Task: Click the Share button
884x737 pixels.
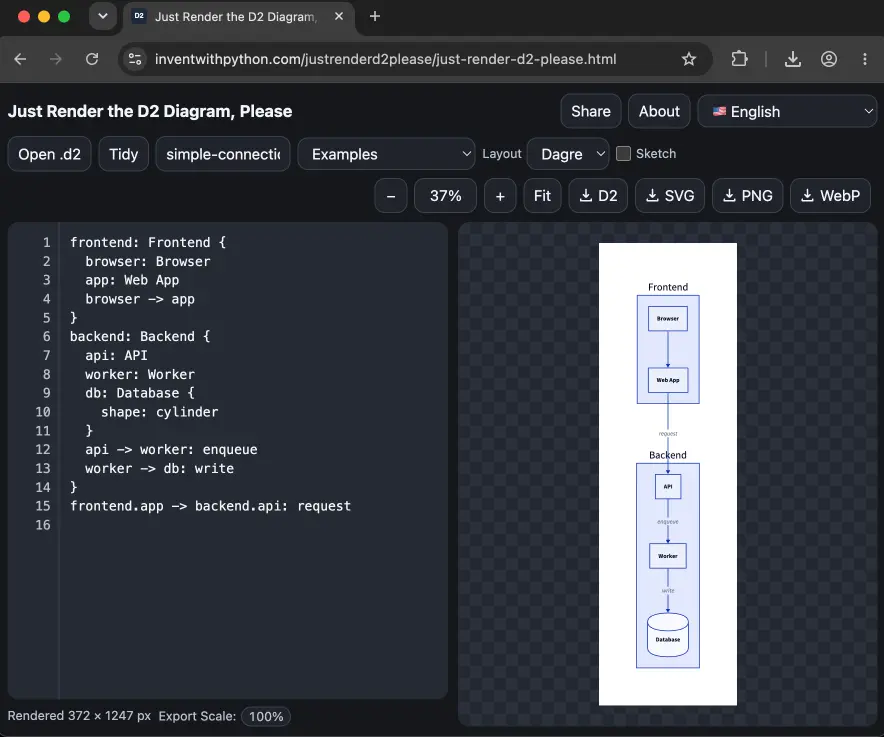Action: point(591,111)
